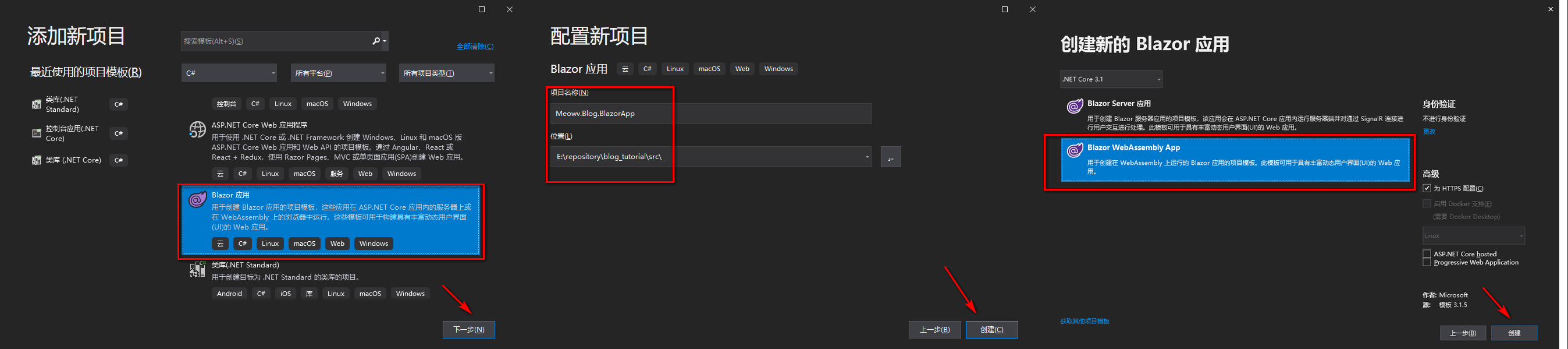Click the browse location ellipsis button

click(x=891, y=157)
